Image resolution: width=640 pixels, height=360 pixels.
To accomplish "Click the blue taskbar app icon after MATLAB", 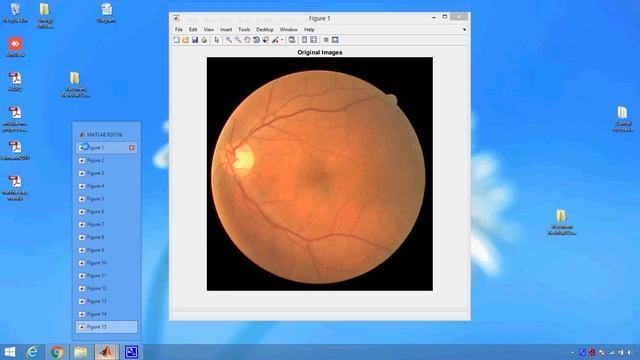I will 131,352.
